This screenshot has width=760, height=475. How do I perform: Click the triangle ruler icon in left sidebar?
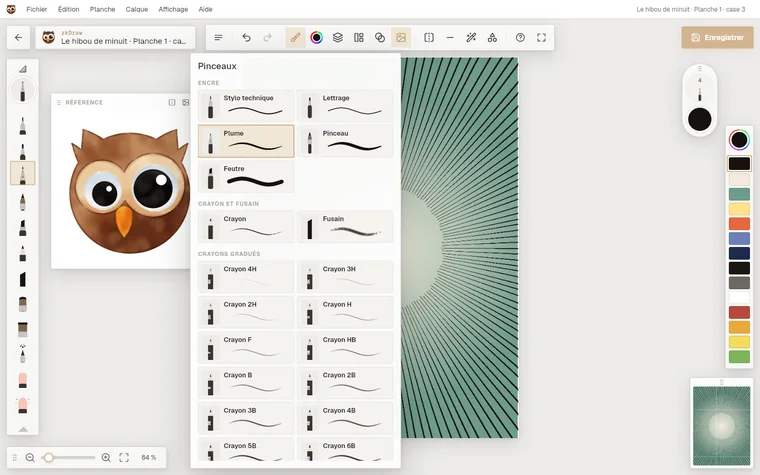[x=22, y=69]
